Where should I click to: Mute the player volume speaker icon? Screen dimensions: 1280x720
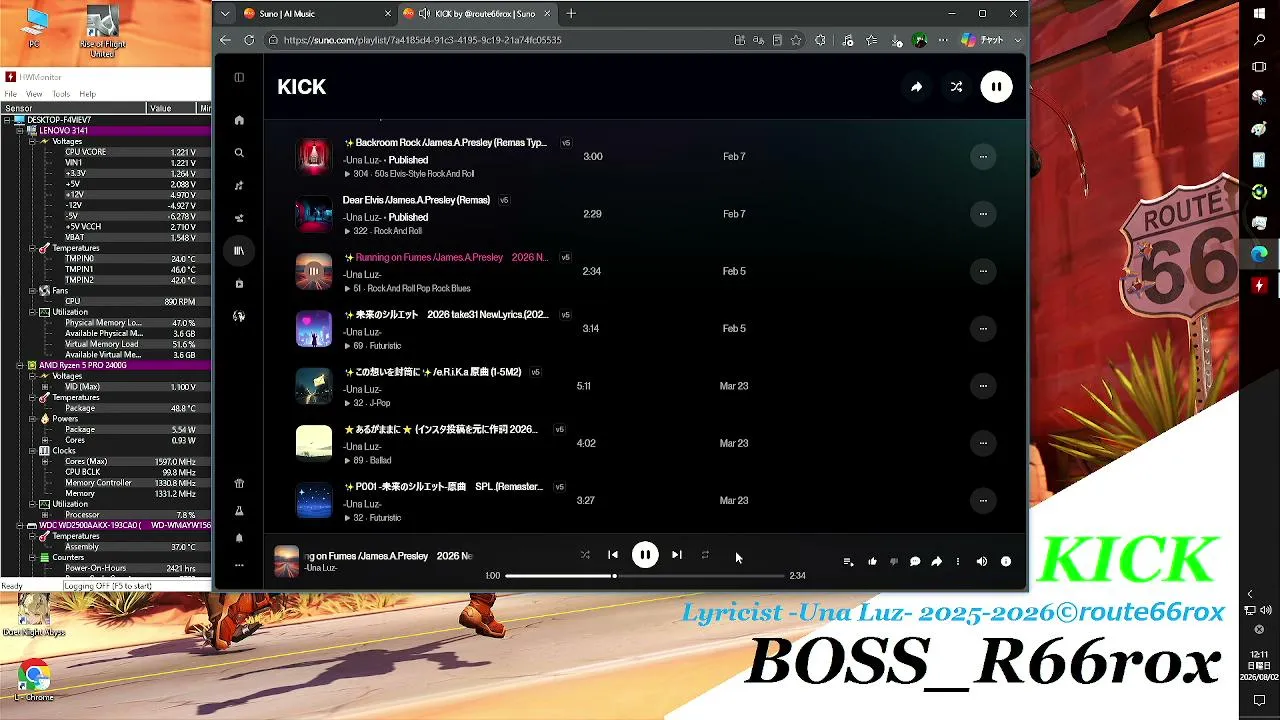(x=982, y=562)
